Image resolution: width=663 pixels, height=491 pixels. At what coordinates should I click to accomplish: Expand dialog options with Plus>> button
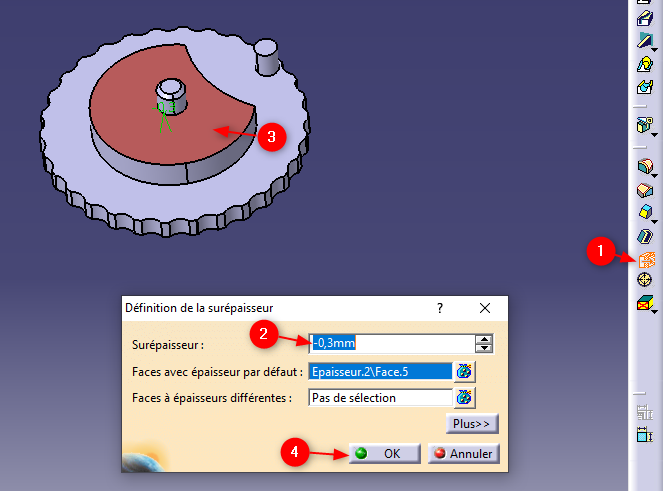click(472, 423)
